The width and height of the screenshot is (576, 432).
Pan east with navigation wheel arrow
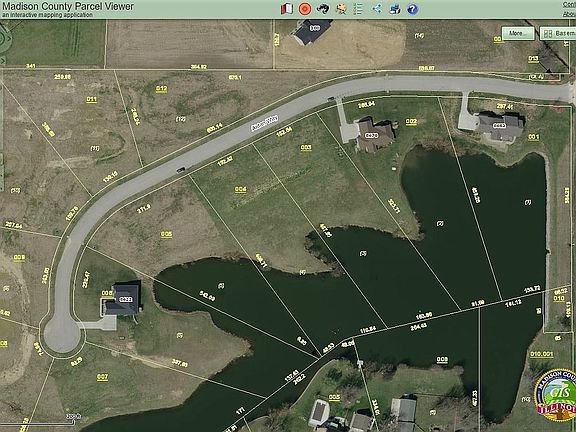(9, 38)
